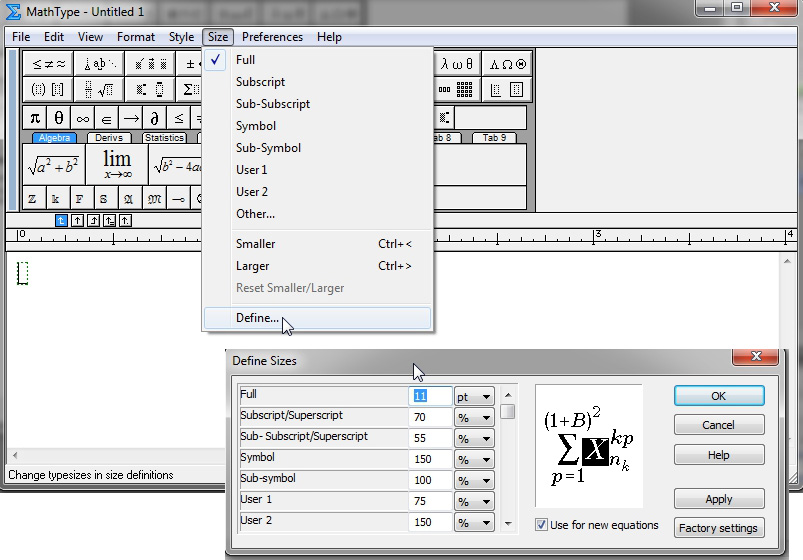Click the User 1 size value field
Viewport: 803px width, 560px height.
[431, 502]
